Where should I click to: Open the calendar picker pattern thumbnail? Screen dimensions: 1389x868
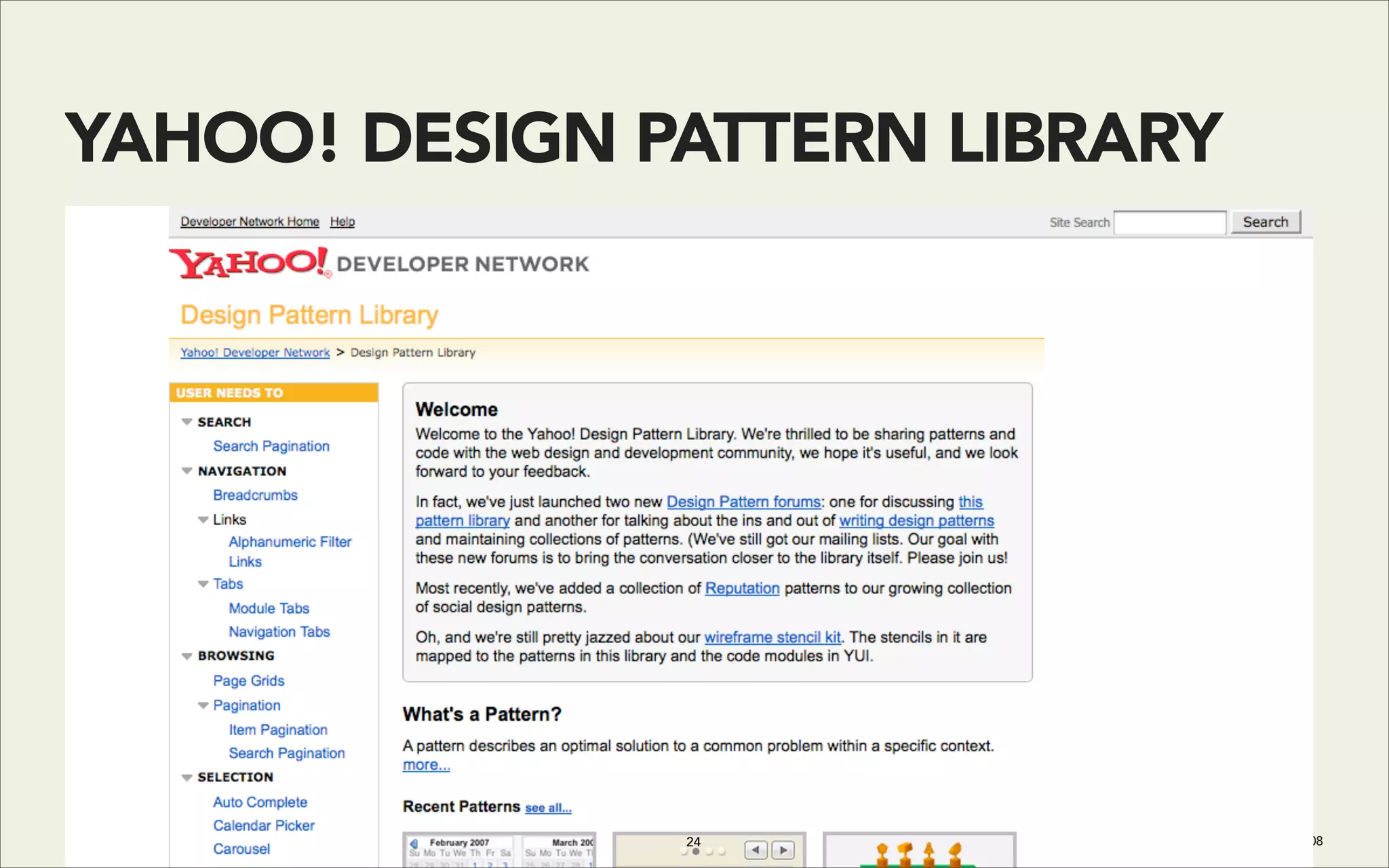[x=499, y=850]
